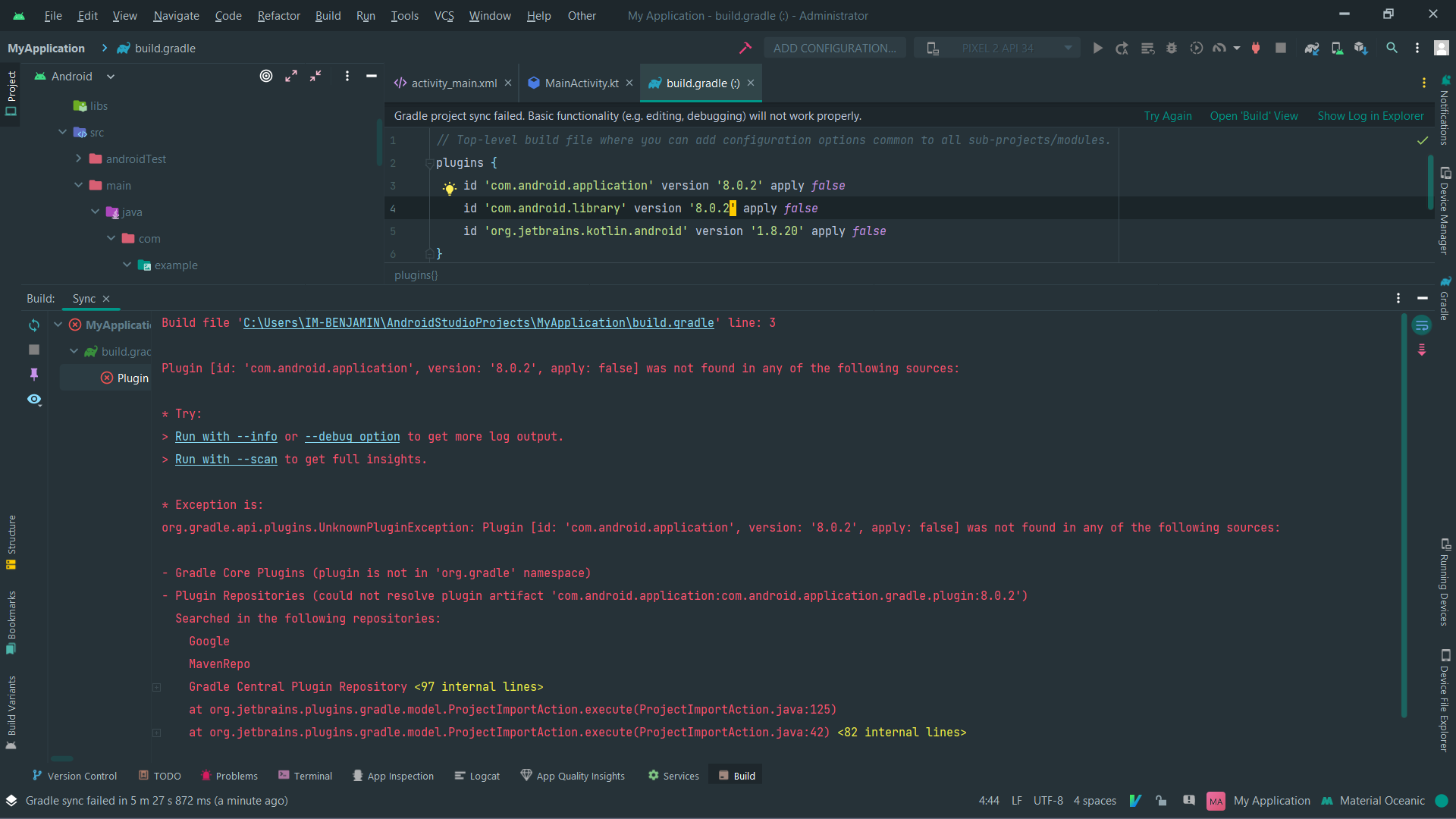Viewport: 1456px width, 819px height.
Task: Open the Device Manager toolbar icon
Action: coord(1337,48)
